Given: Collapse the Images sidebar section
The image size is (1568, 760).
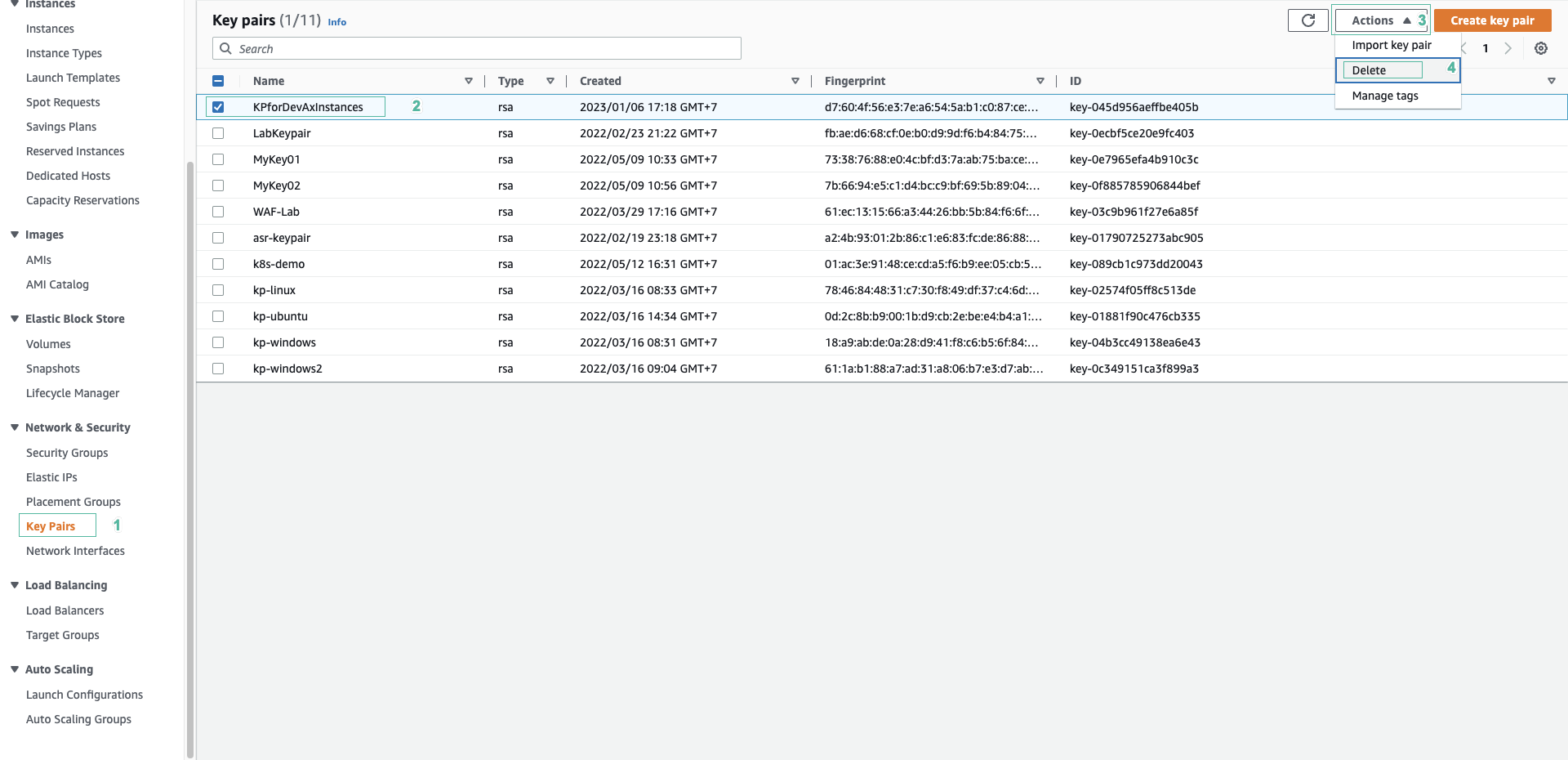Looking at the screenshot, I should 15,235.
